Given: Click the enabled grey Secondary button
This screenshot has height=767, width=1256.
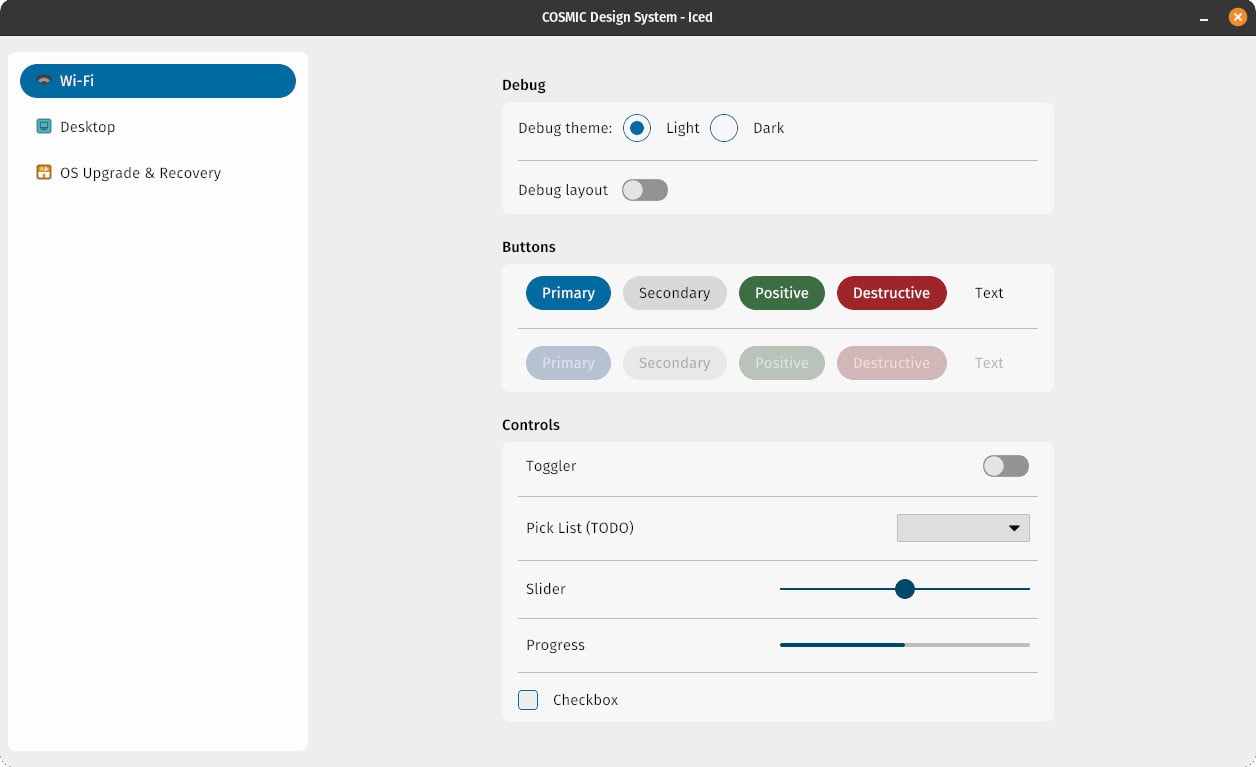Looking at the screenshot, I should (675, 293).
